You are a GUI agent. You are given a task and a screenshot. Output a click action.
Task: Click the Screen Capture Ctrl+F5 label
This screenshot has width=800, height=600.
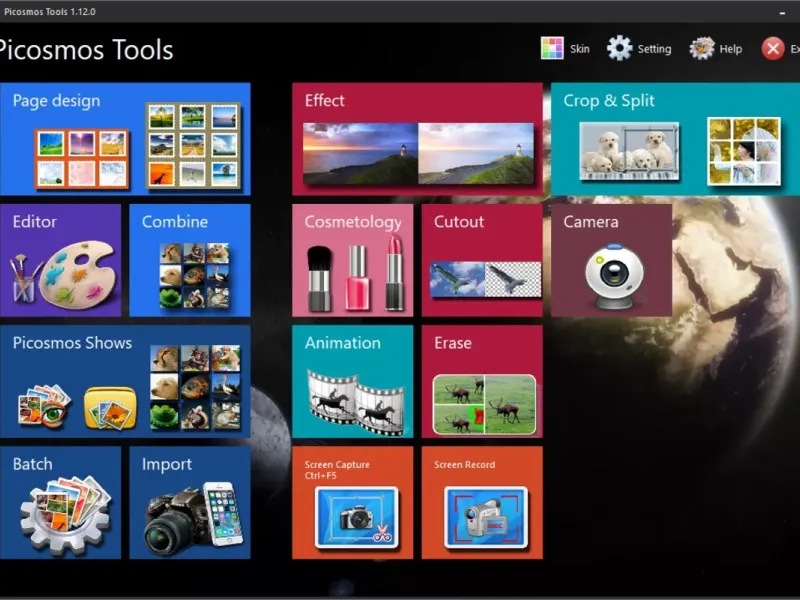pyautogui.click(x=337, y=470)
